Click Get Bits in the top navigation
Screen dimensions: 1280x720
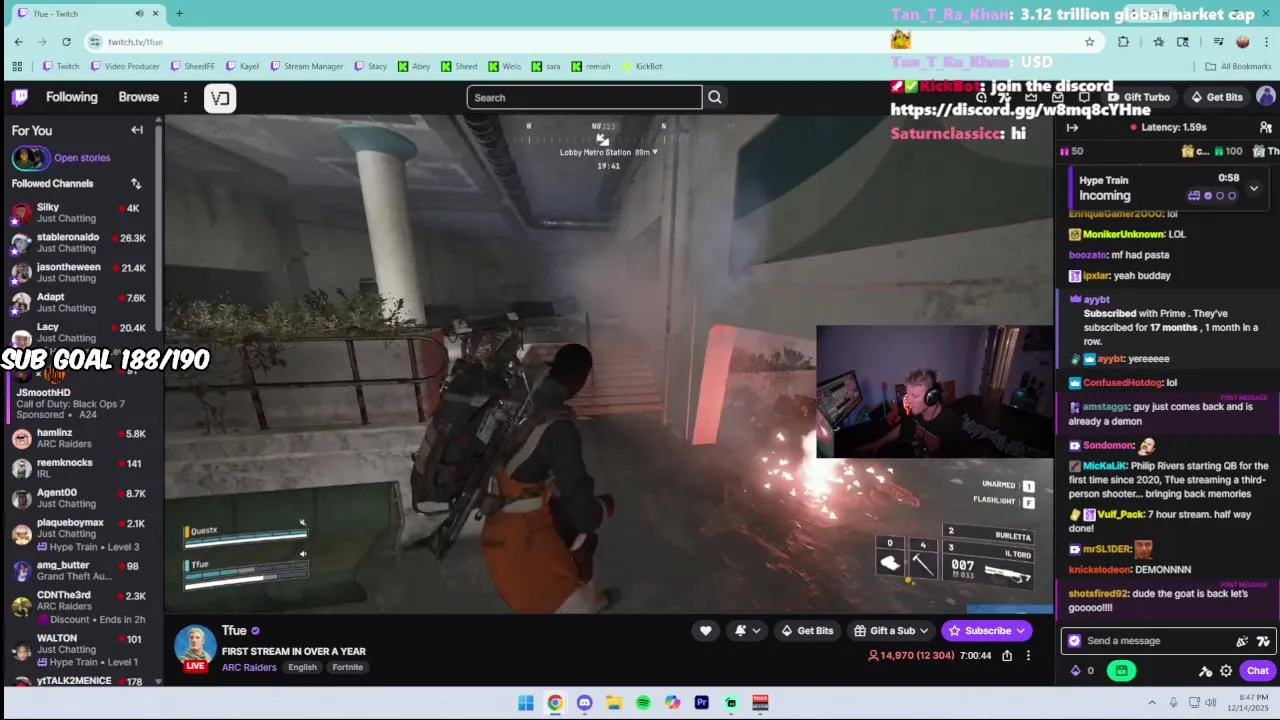pyautogui.click(x=1215, y=97)
